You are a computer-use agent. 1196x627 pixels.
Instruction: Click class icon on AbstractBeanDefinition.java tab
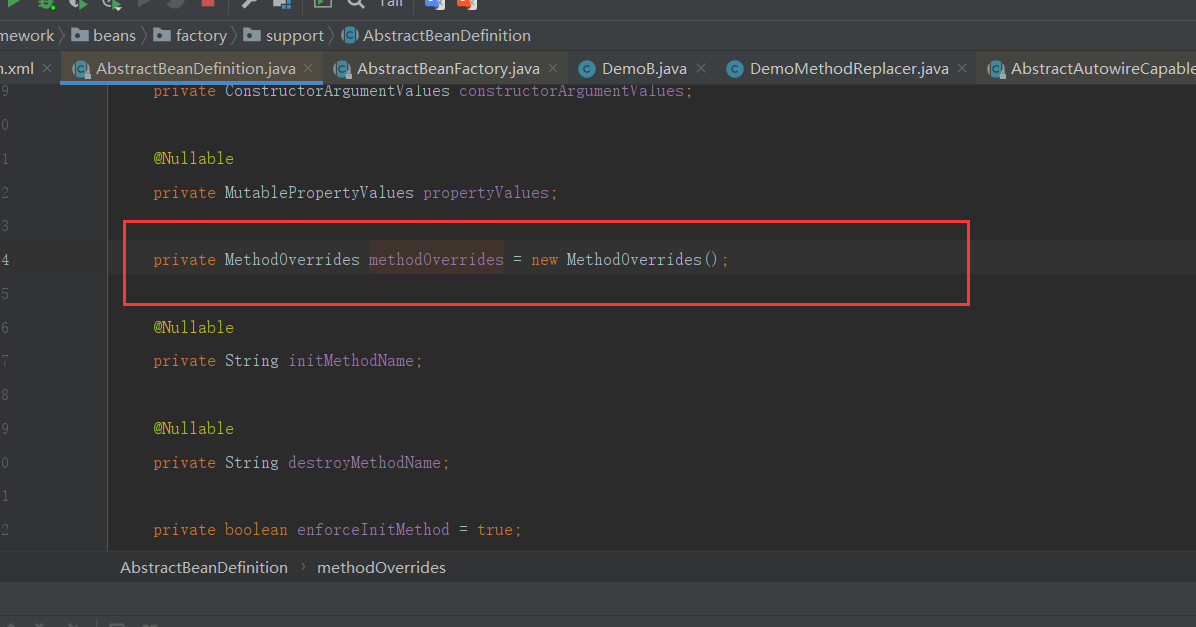(81, 69)
